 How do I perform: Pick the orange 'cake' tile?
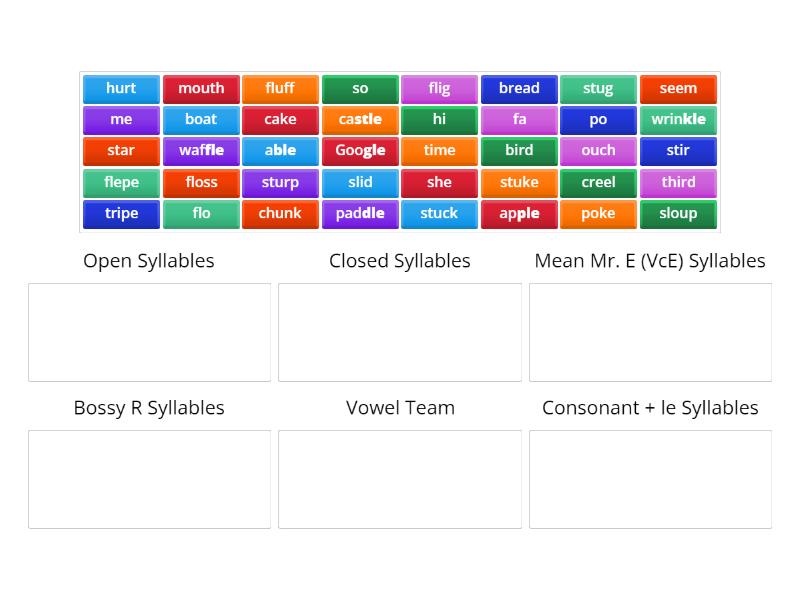[x=280, y=119]
